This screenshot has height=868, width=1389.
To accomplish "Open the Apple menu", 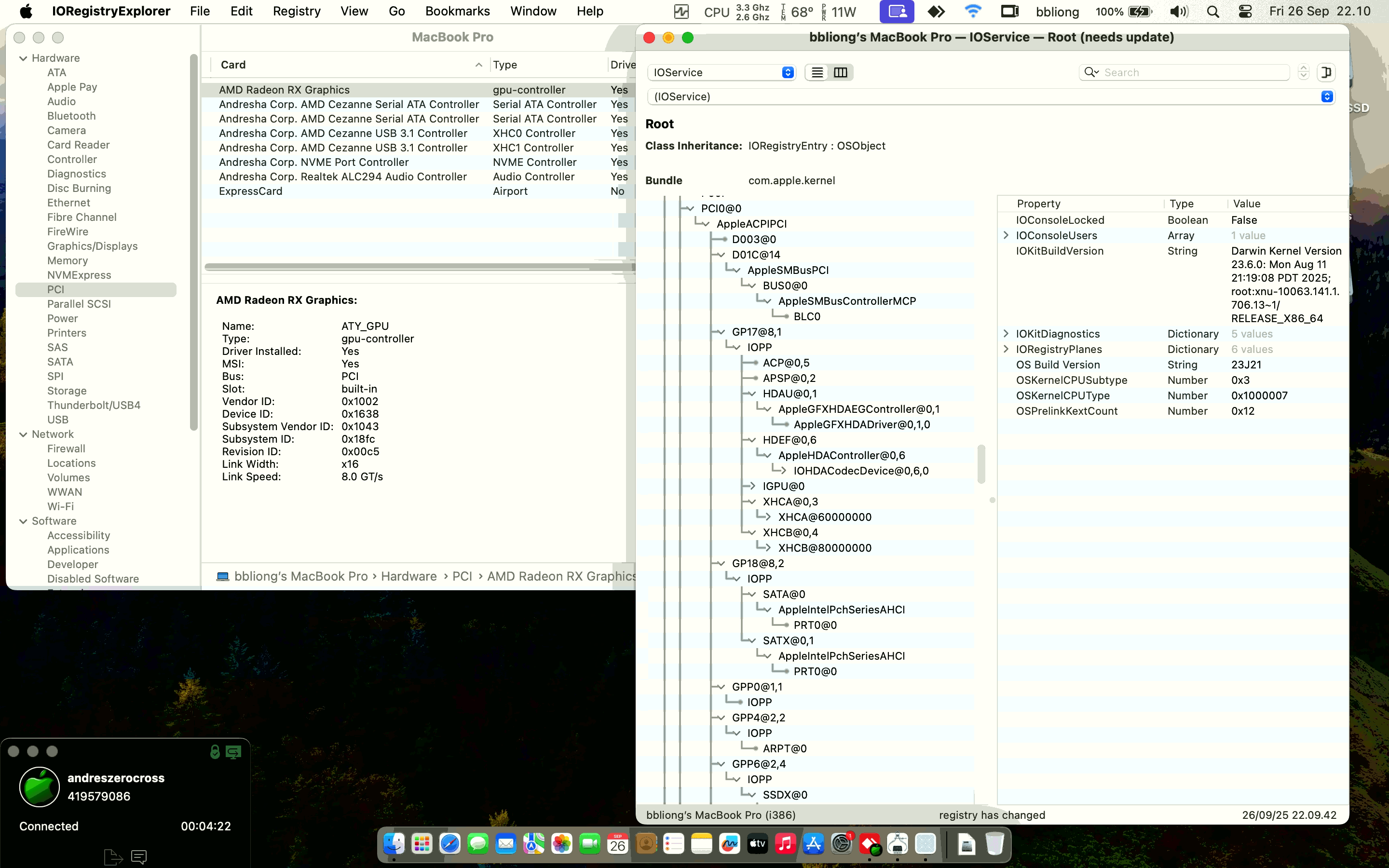I will pyautogui.click(x=26, y=12).
